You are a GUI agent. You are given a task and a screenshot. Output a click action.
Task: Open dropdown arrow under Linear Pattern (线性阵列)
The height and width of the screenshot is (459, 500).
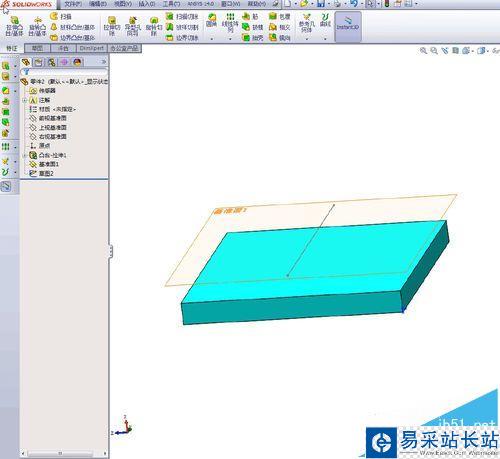230,39
